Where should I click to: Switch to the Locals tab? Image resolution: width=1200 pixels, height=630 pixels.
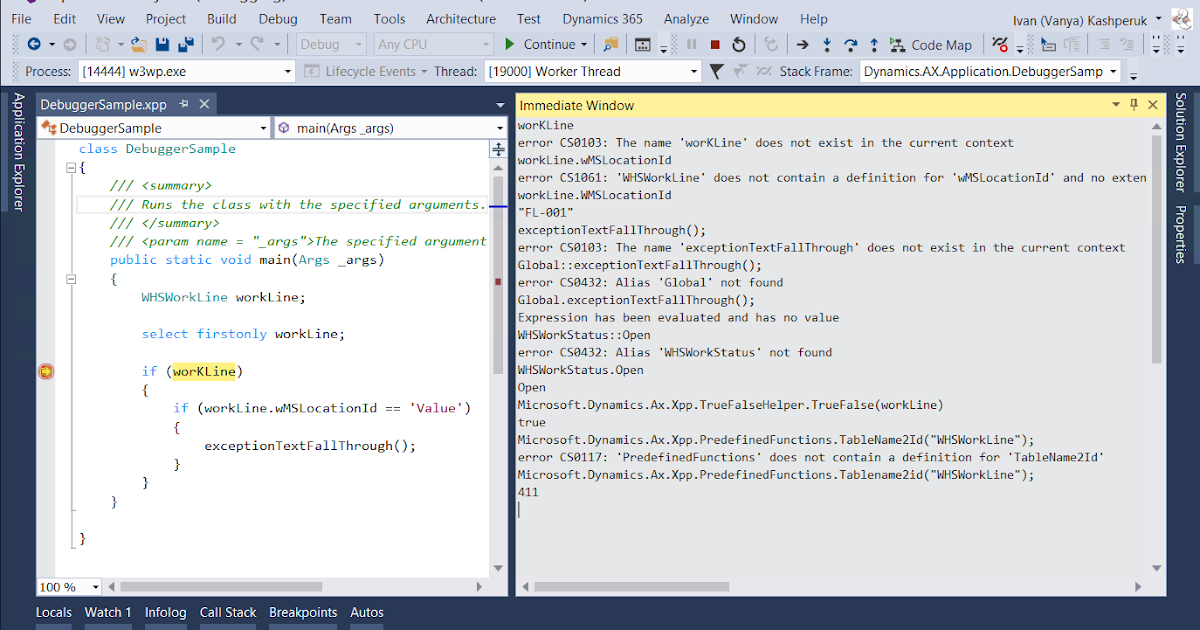54,612
